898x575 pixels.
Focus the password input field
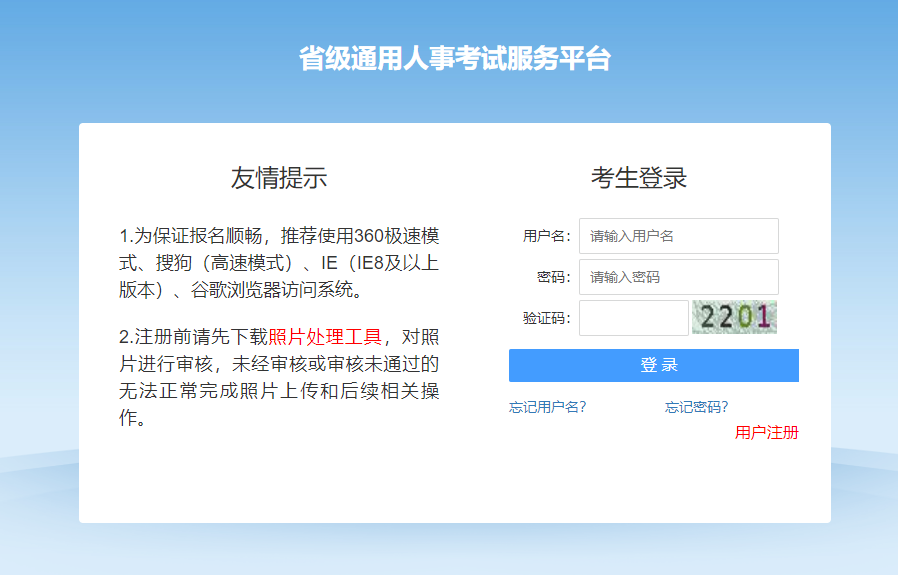[679, 277]
